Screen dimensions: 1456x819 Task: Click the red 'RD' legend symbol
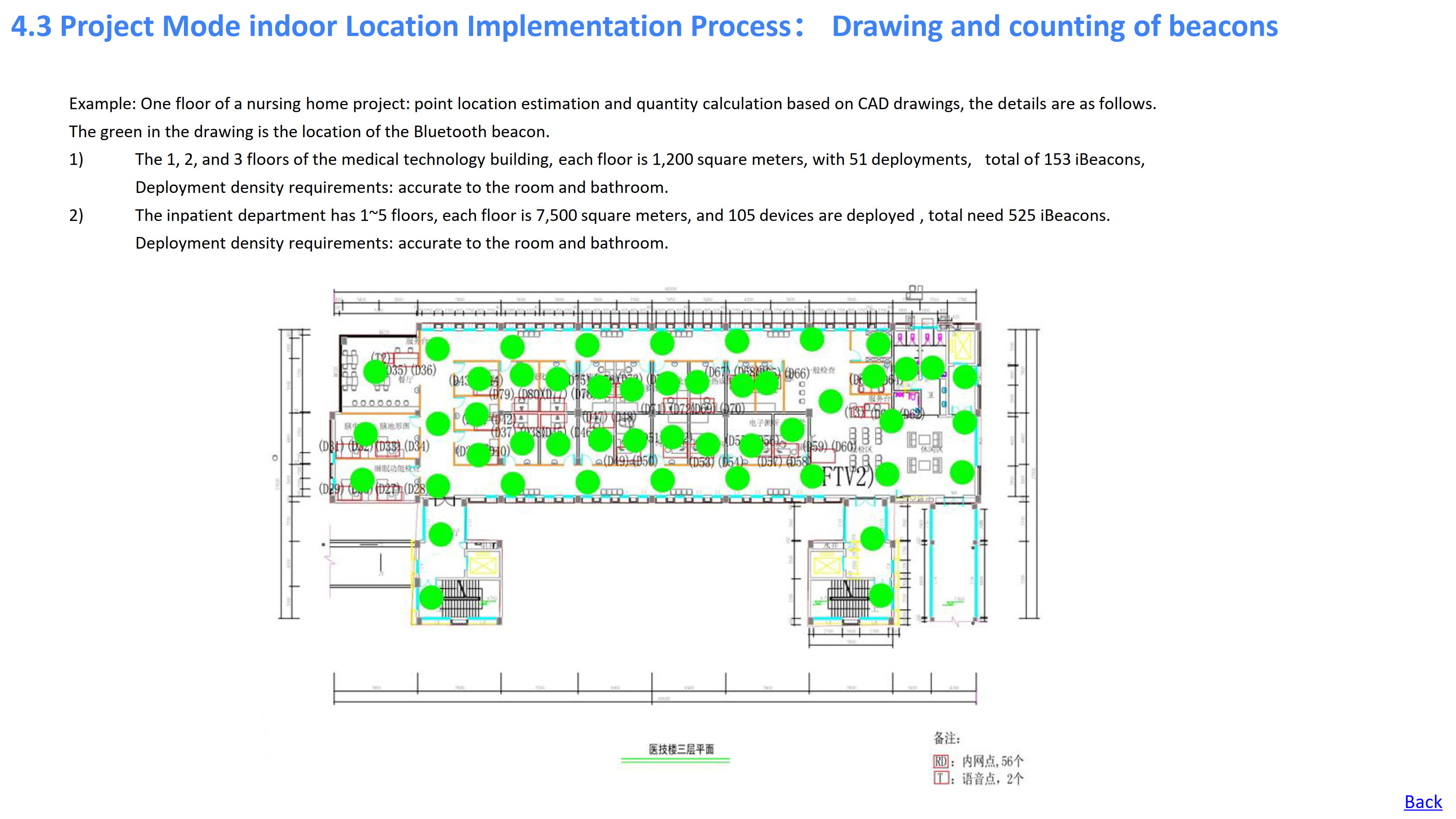[x=941, y=761]
